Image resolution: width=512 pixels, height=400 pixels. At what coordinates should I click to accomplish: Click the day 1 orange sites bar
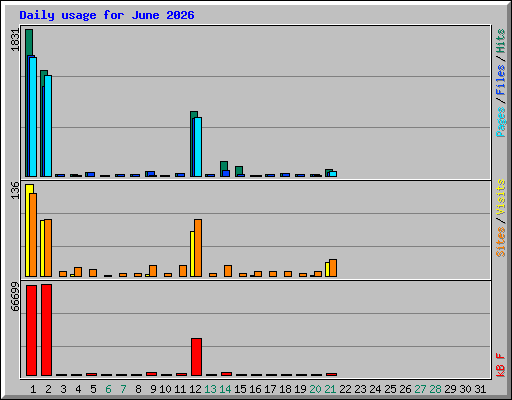(x=33, y=235)
